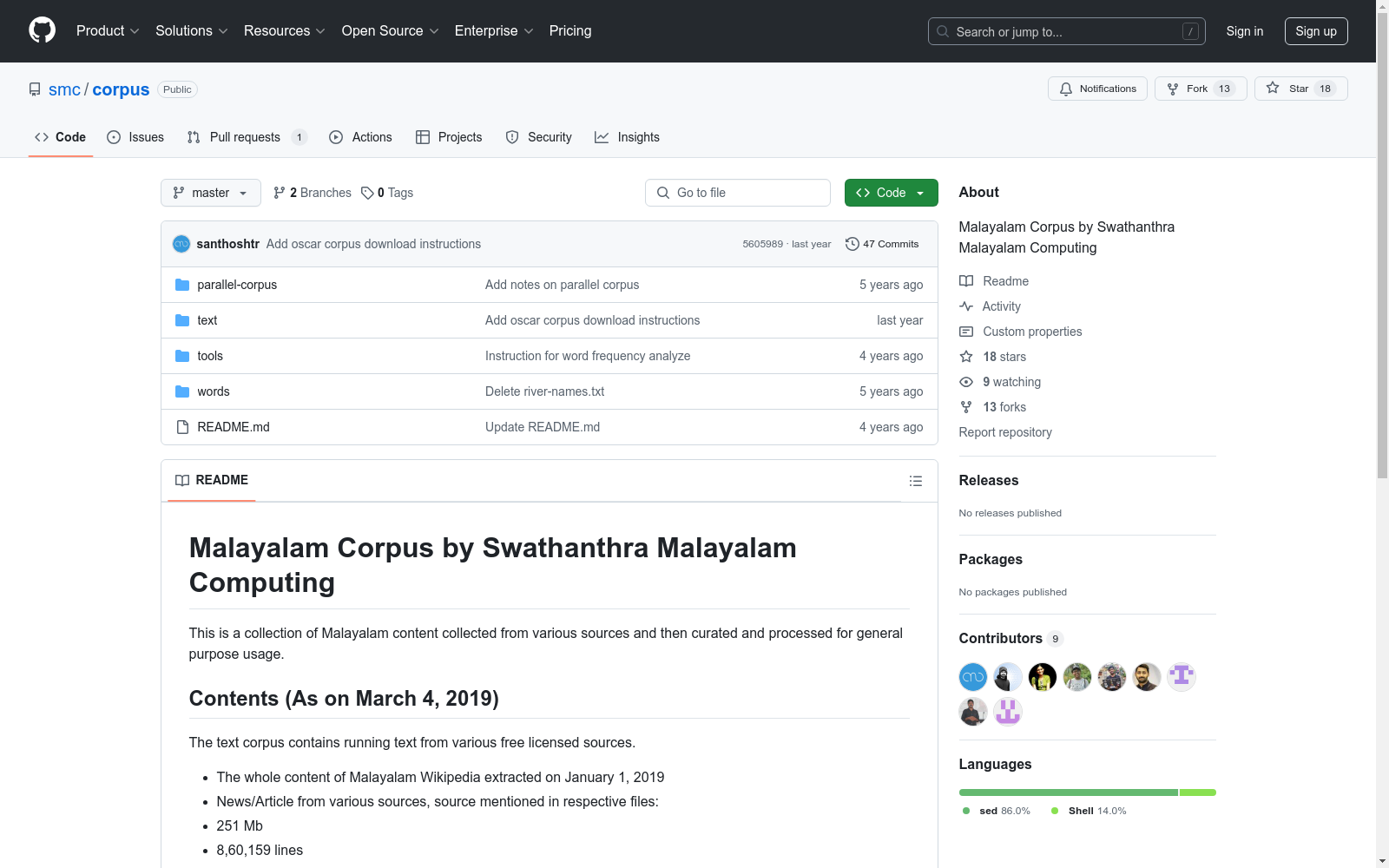Open the green Code dropdown button
This screenshot has width=1389, height=868.
pyautogui.click(x=891, y=193)
